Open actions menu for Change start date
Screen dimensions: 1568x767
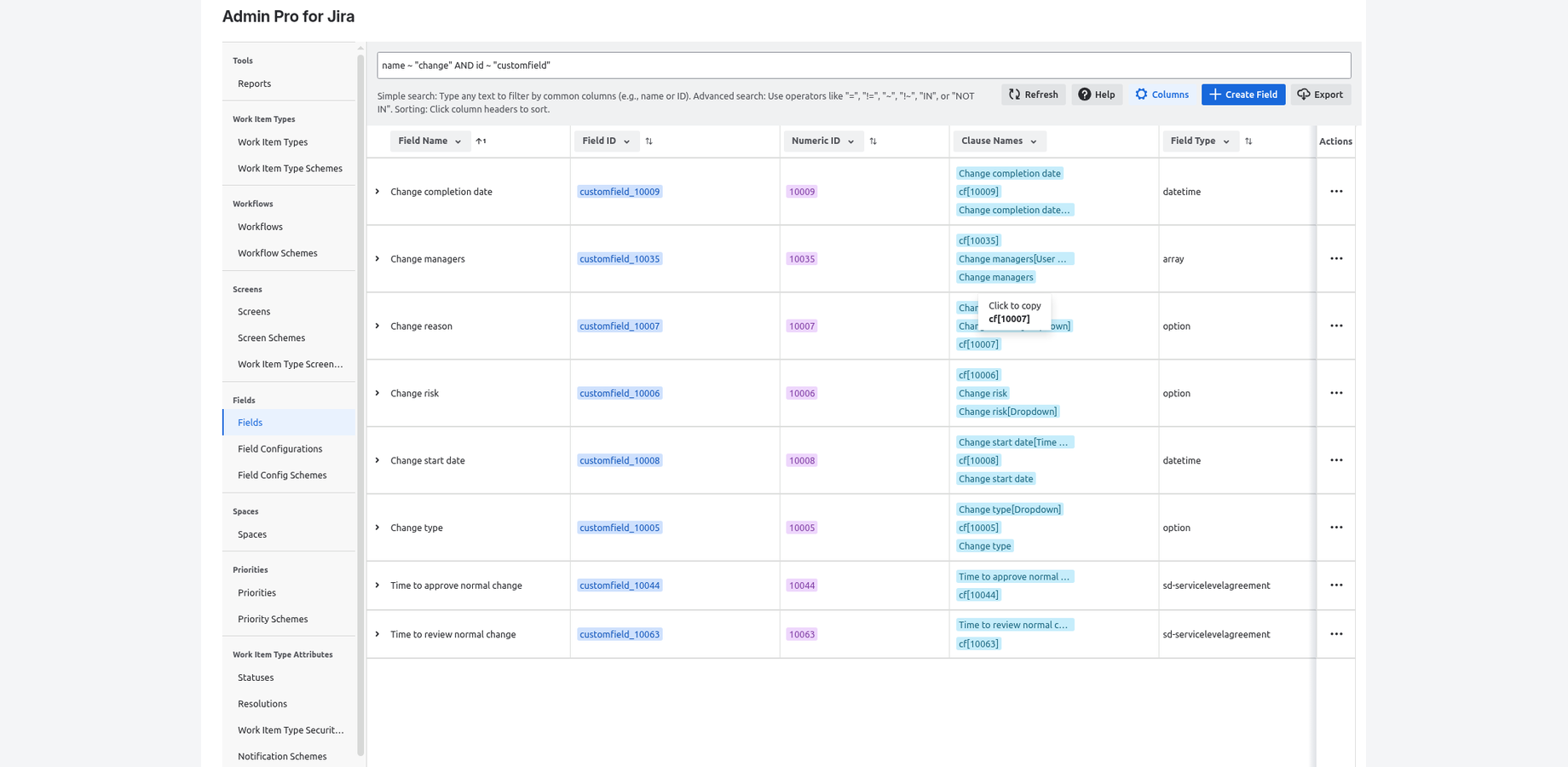click(x=1336, y=461)
